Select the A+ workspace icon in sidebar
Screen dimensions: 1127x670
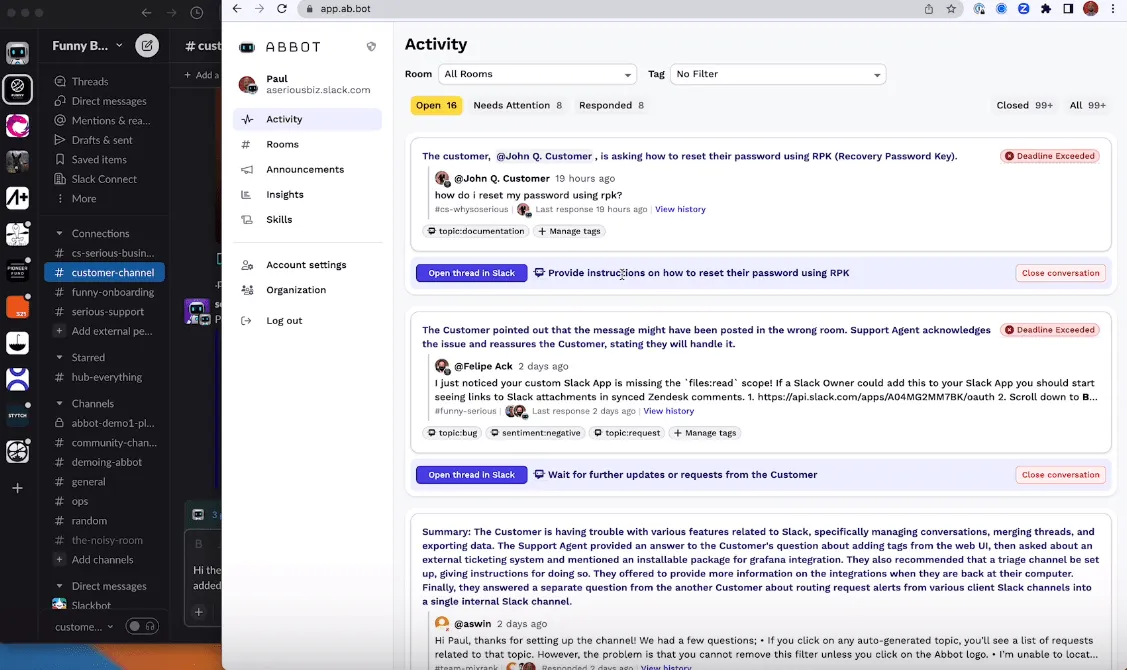tap(17, 198)
